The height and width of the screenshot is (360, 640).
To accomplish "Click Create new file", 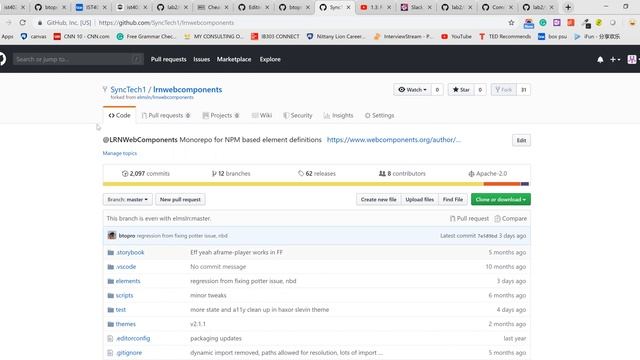I will pos(378,200).
